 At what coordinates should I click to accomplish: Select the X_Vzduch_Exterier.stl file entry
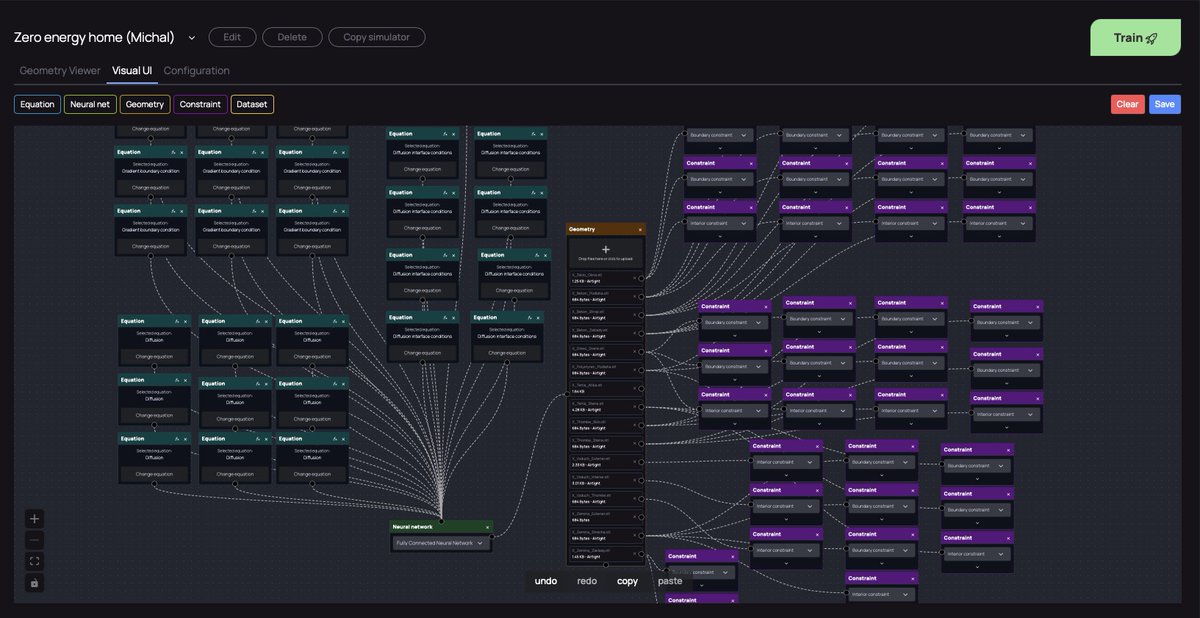(x=605, y=462)
